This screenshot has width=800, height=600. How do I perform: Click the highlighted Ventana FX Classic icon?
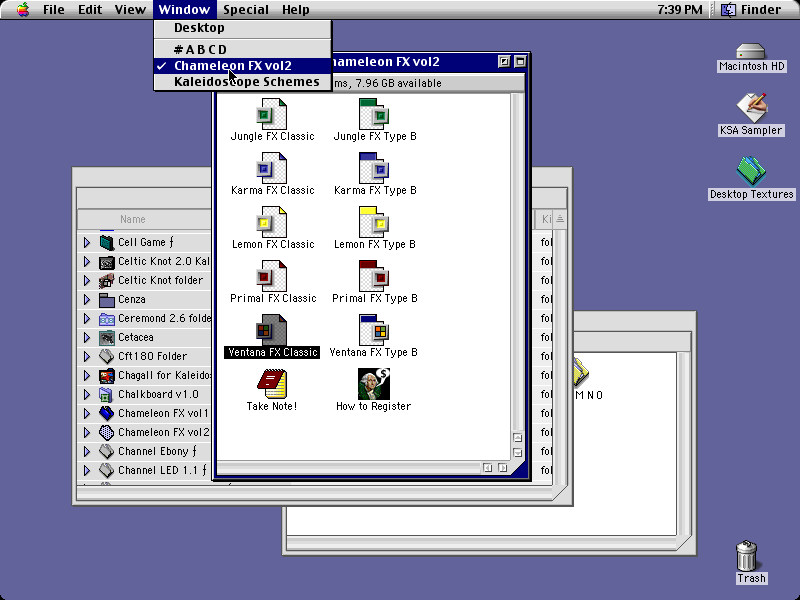pyautogui.click(x=271, y=330)
